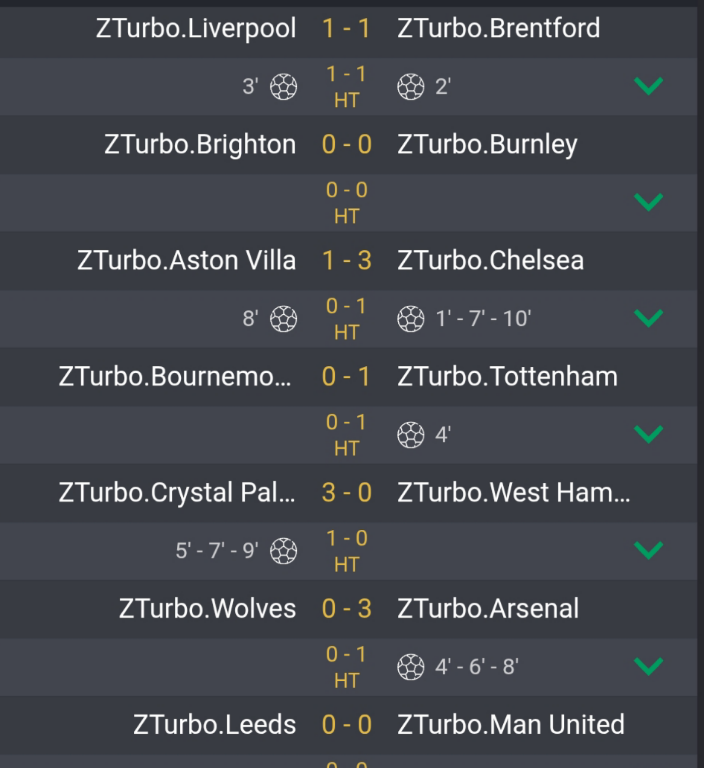
Task: Expand Crystal Palace vs West Ham chevron
Action: [x=649, y=551]
